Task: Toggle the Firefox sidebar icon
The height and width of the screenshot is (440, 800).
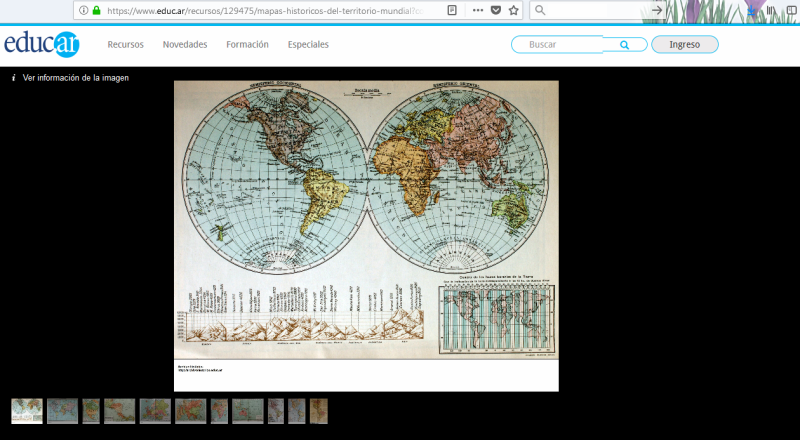Action: [792, 10]
